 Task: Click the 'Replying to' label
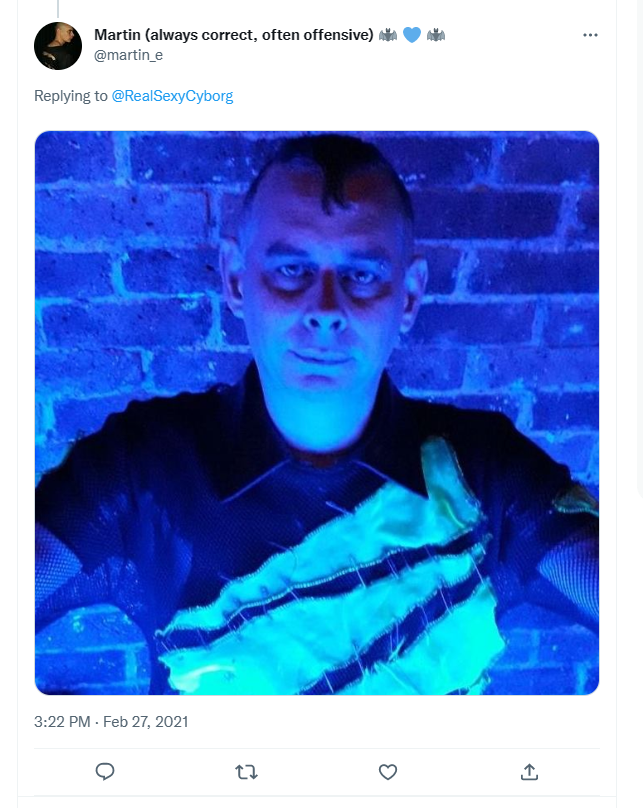click(x=71, y=96)
